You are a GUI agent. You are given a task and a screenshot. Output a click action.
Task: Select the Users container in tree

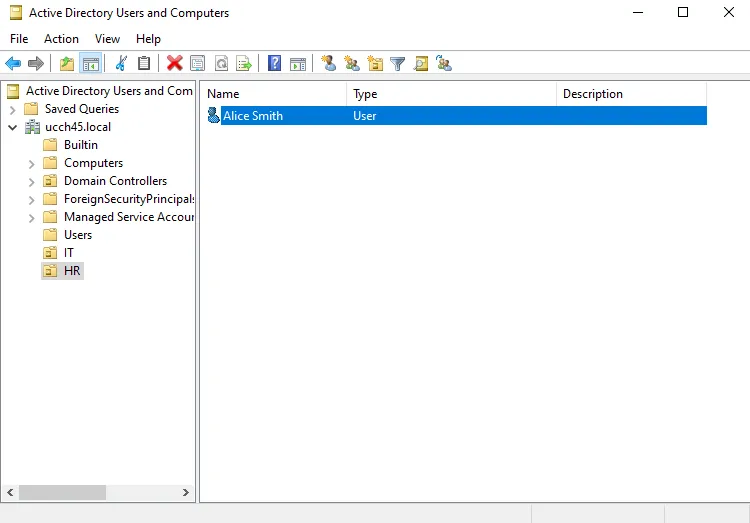(77, 235)
